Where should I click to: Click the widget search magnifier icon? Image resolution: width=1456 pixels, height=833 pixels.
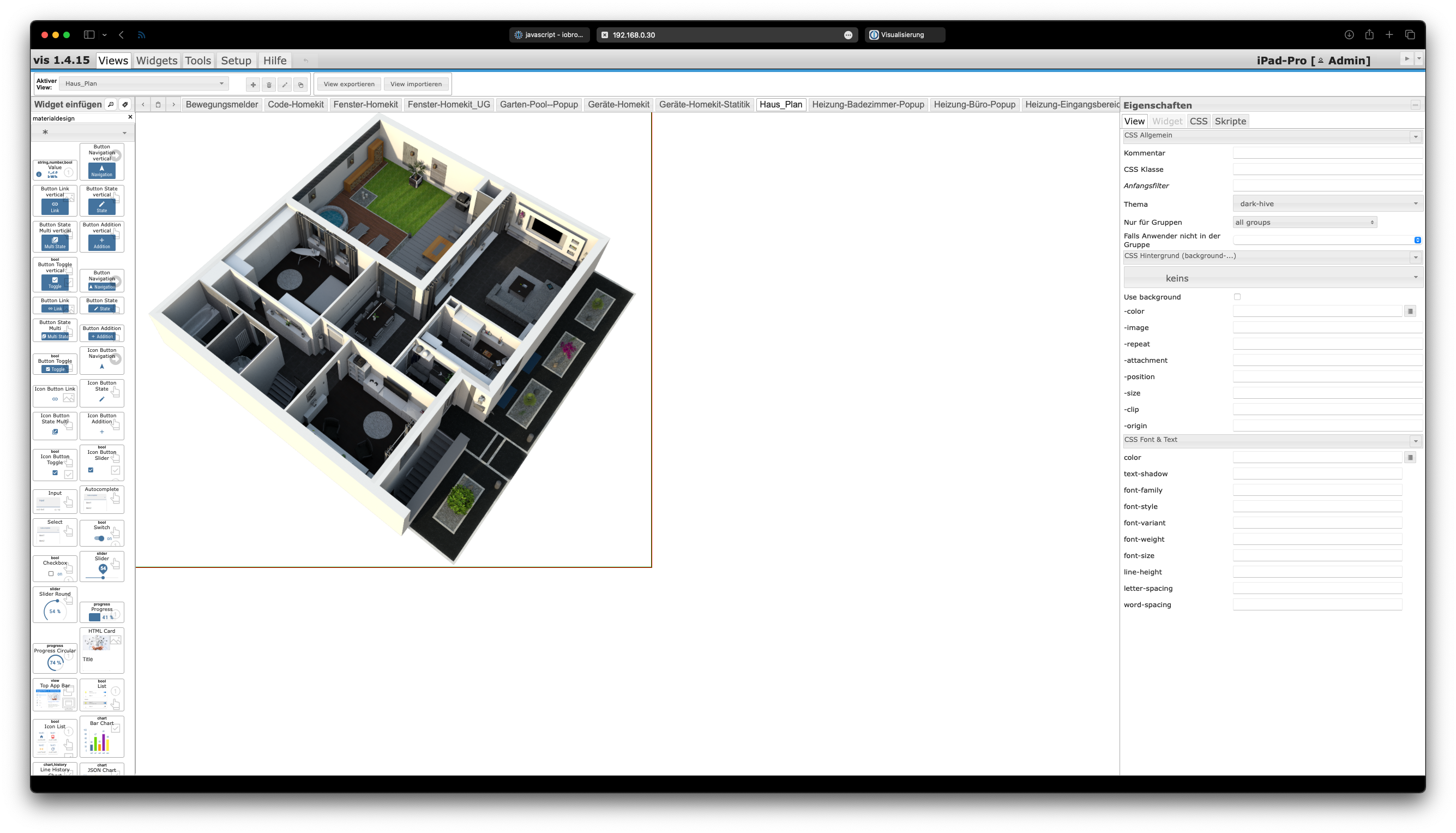(111, 105)
